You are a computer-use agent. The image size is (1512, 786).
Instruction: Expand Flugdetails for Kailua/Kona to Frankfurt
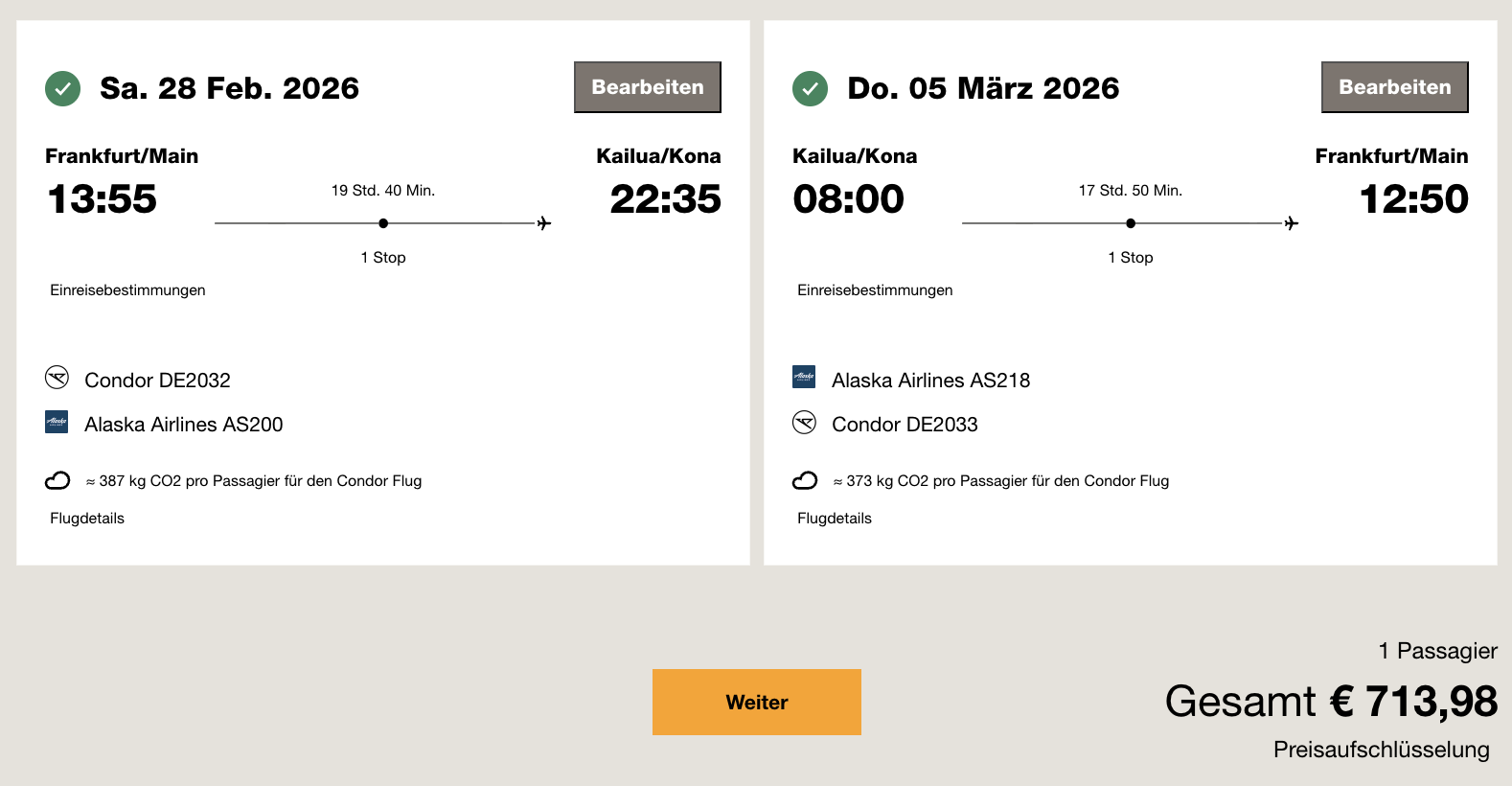pos(835,519)
